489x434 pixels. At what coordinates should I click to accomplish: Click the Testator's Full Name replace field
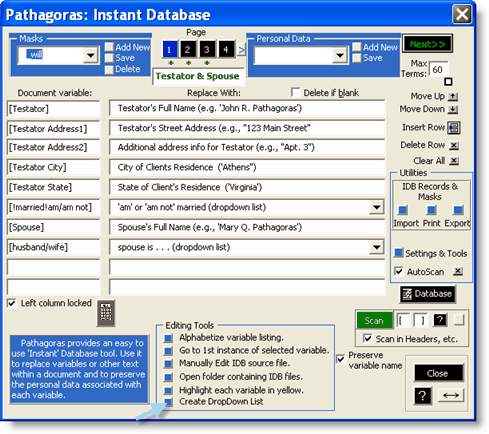pyautogui.click(x=247, y=109)
